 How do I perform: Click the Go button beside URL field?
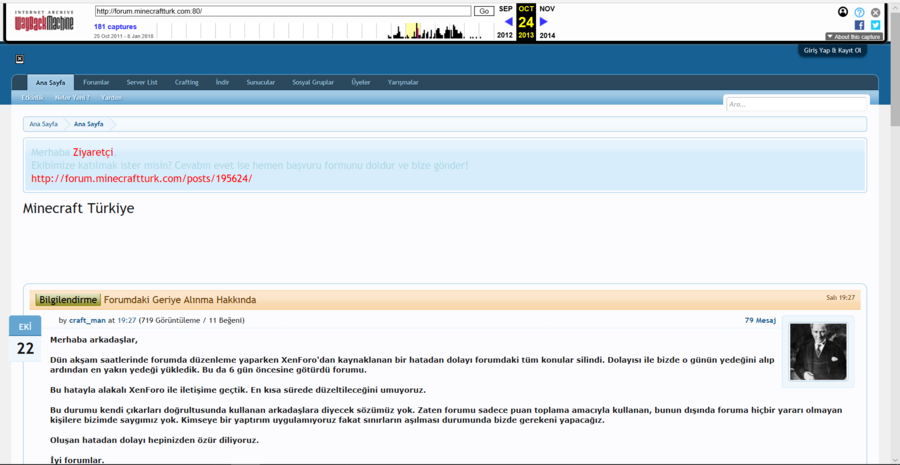click(x=484, y=11)
